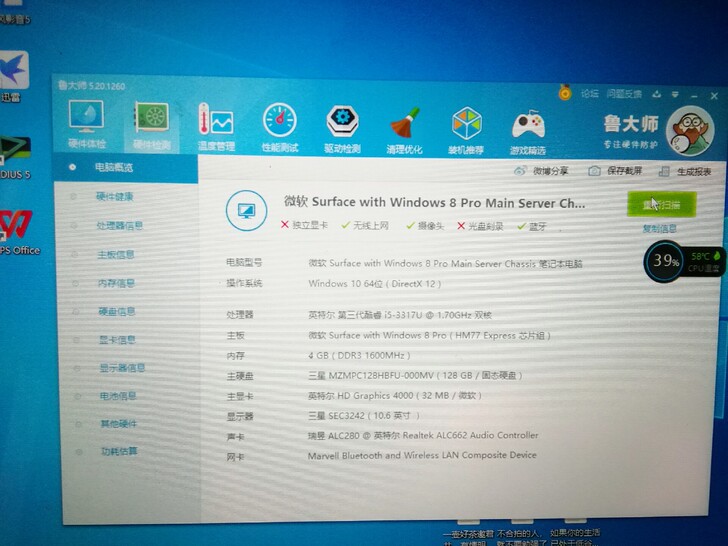Open 驱动检测 driver detection

[342, 129]
